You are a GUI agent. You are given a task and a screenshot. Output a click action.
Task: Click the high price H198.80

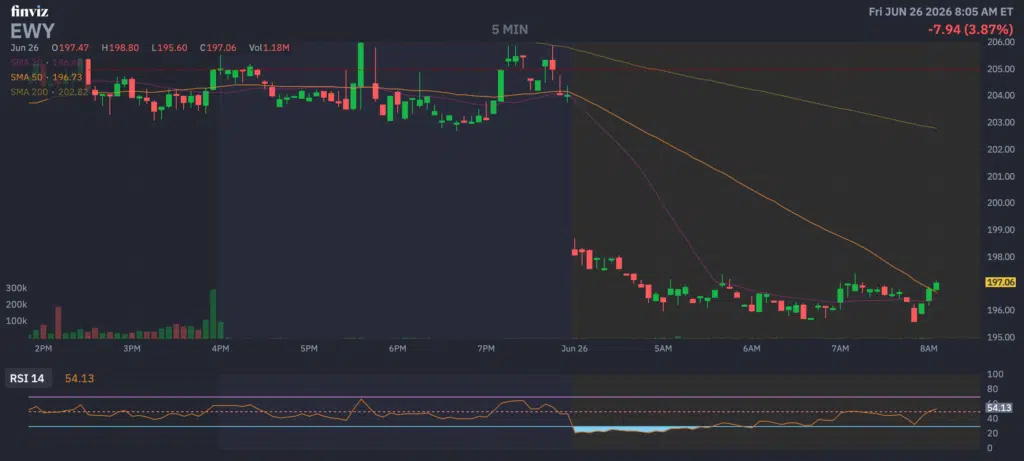point(120,48)
